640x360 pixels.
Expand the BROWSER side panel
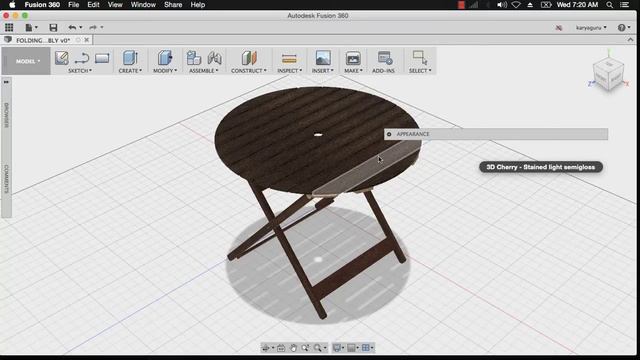coord(7,115)
